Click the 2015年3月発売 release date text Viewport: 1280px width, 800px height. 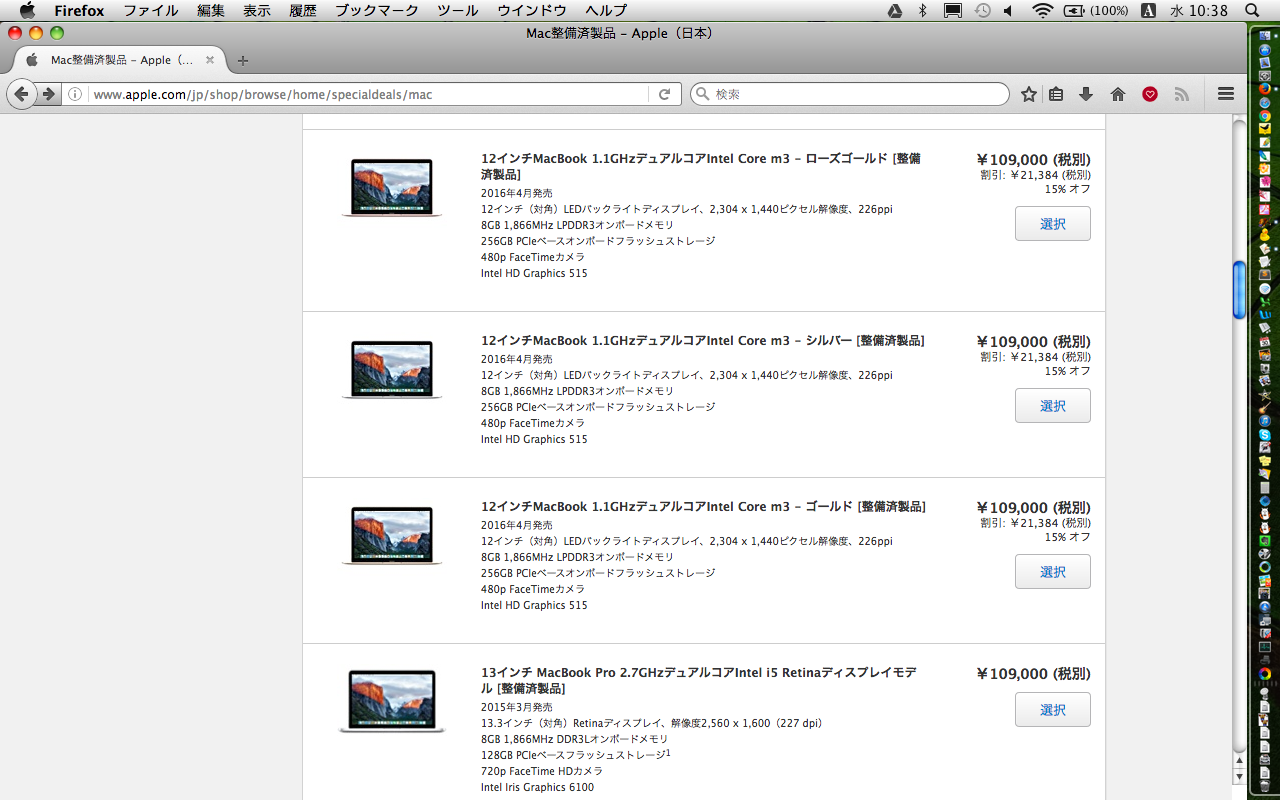(x=516, y=707)
